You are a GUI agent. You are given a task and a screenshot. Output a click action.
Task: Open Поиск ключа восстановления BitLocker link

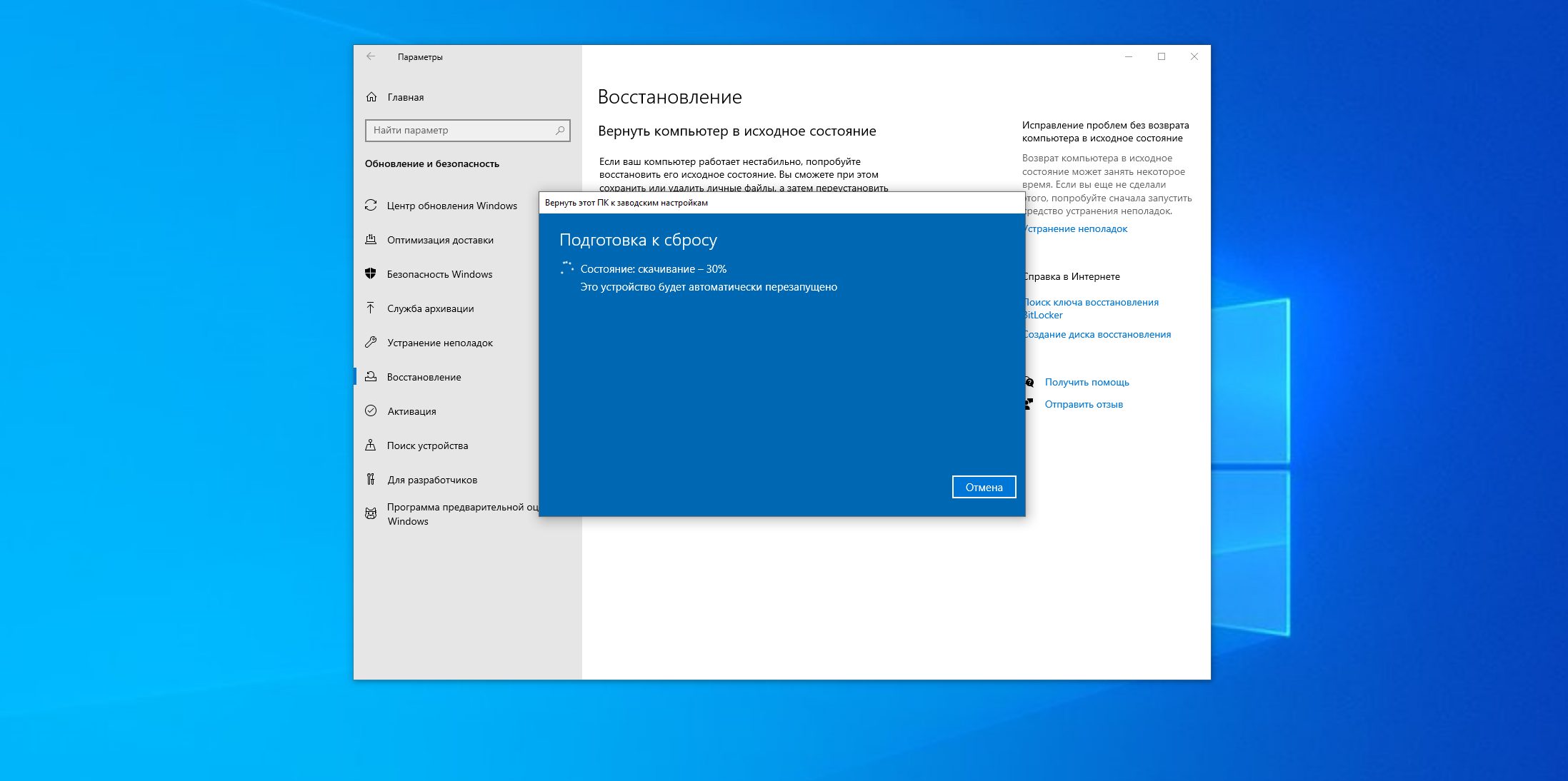tap(1089, 302)
